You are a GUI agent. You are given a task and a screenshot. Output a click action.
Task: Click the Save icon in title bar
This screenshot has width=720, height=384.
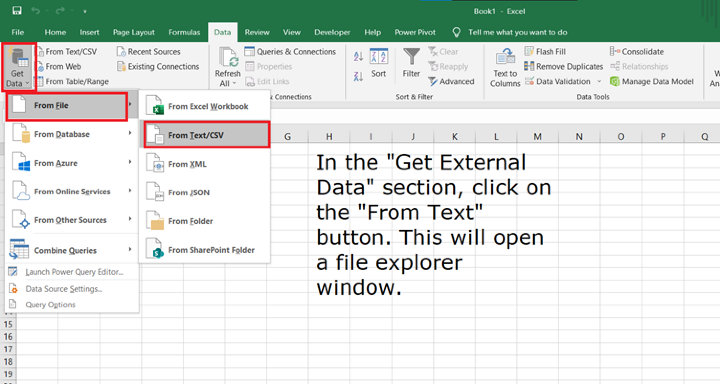tap(17, 11)
